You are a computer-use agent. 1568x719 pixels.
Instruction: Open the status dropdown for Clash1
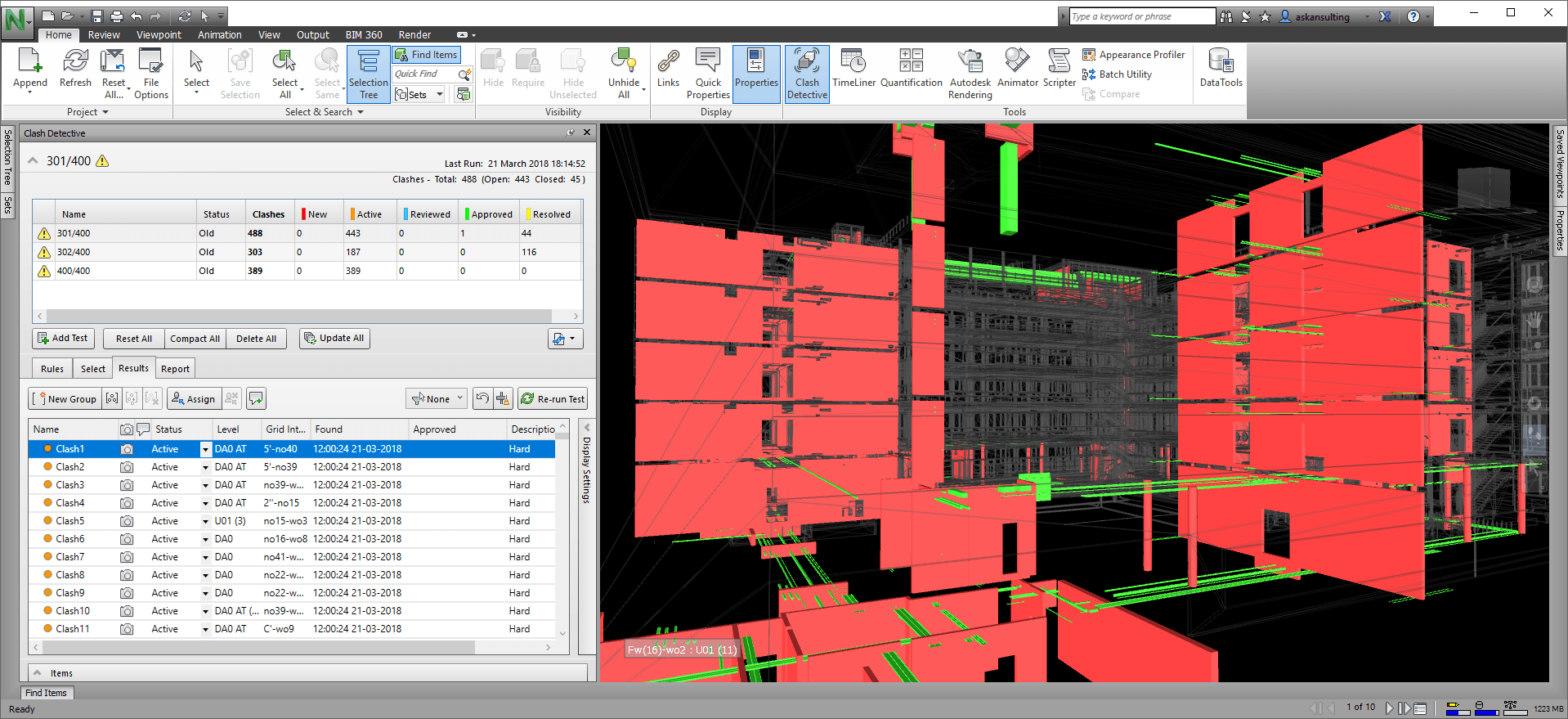[205, 450]
